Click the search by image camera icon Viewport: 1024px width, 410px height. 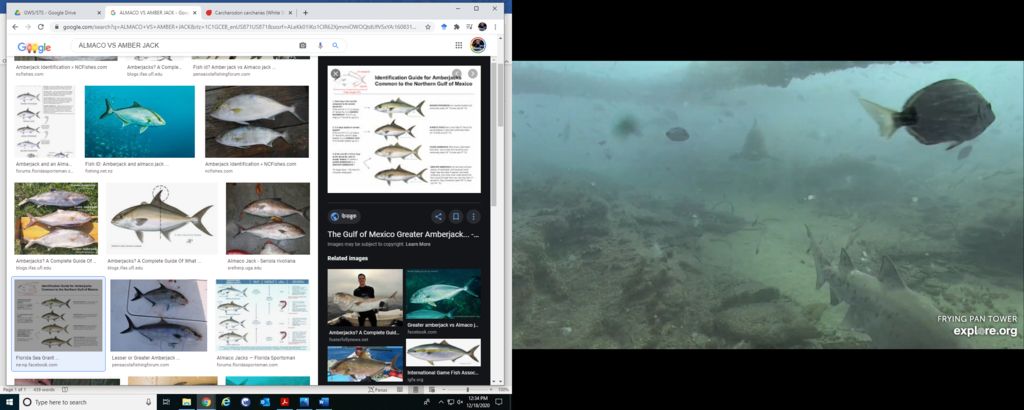point(303,46)
